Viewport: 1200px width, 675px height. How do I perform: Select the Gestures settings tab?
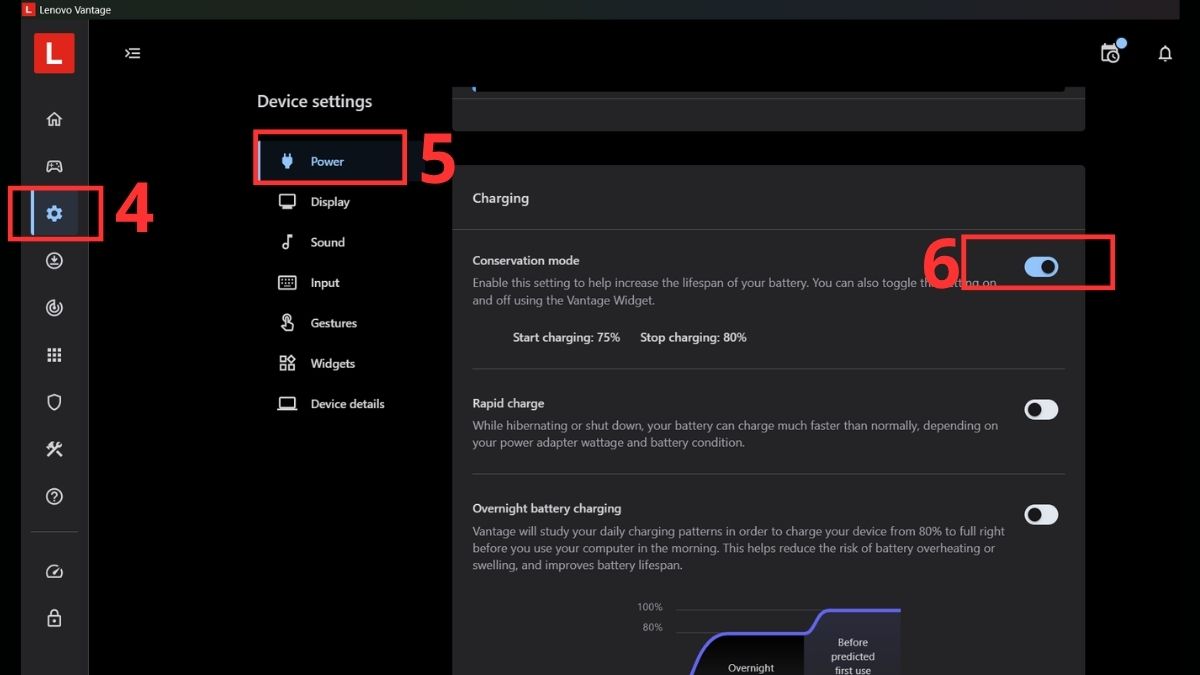coord(332,323)
